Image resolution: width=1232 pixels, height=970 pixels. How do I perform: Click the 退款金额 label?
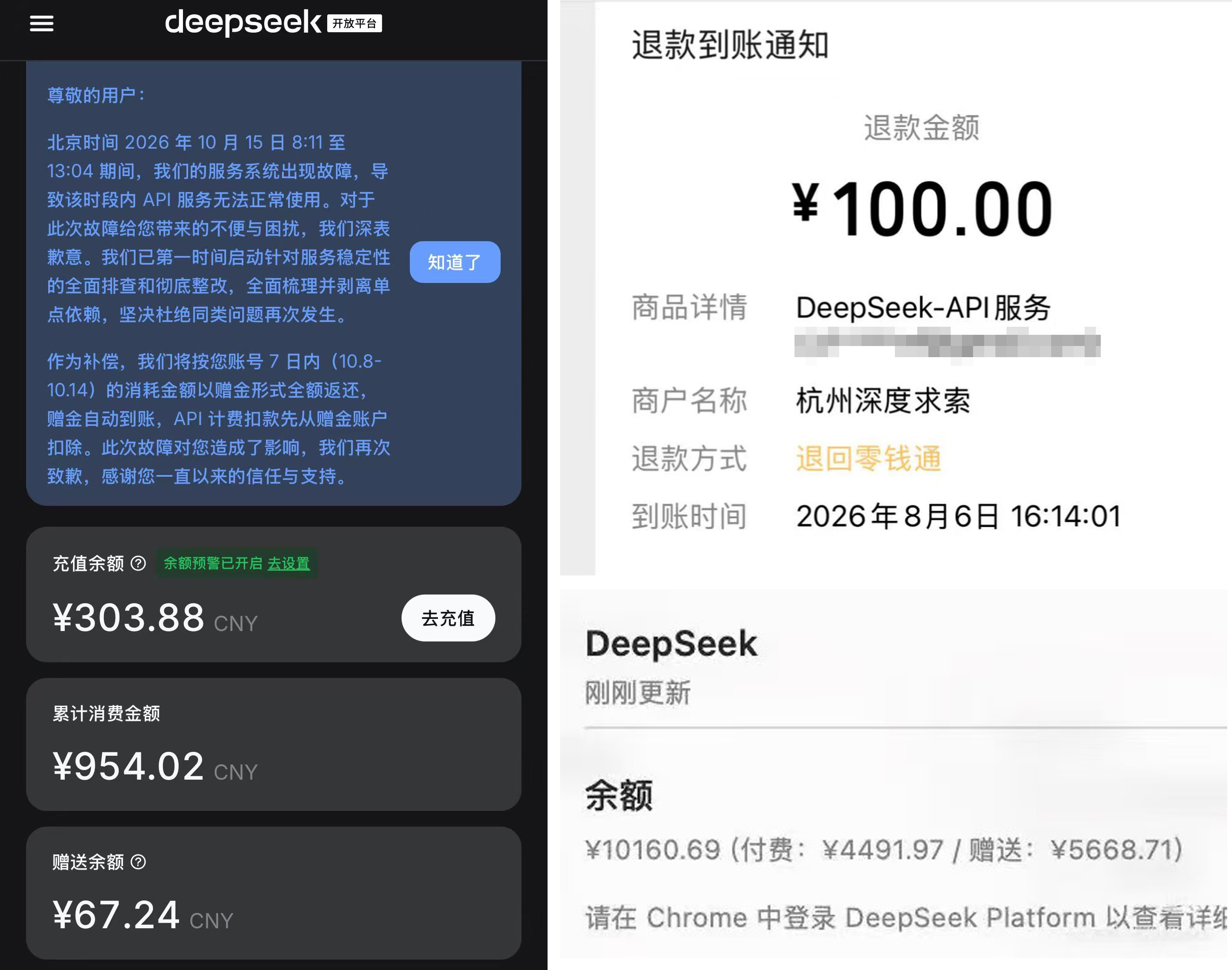coord(922,127)
